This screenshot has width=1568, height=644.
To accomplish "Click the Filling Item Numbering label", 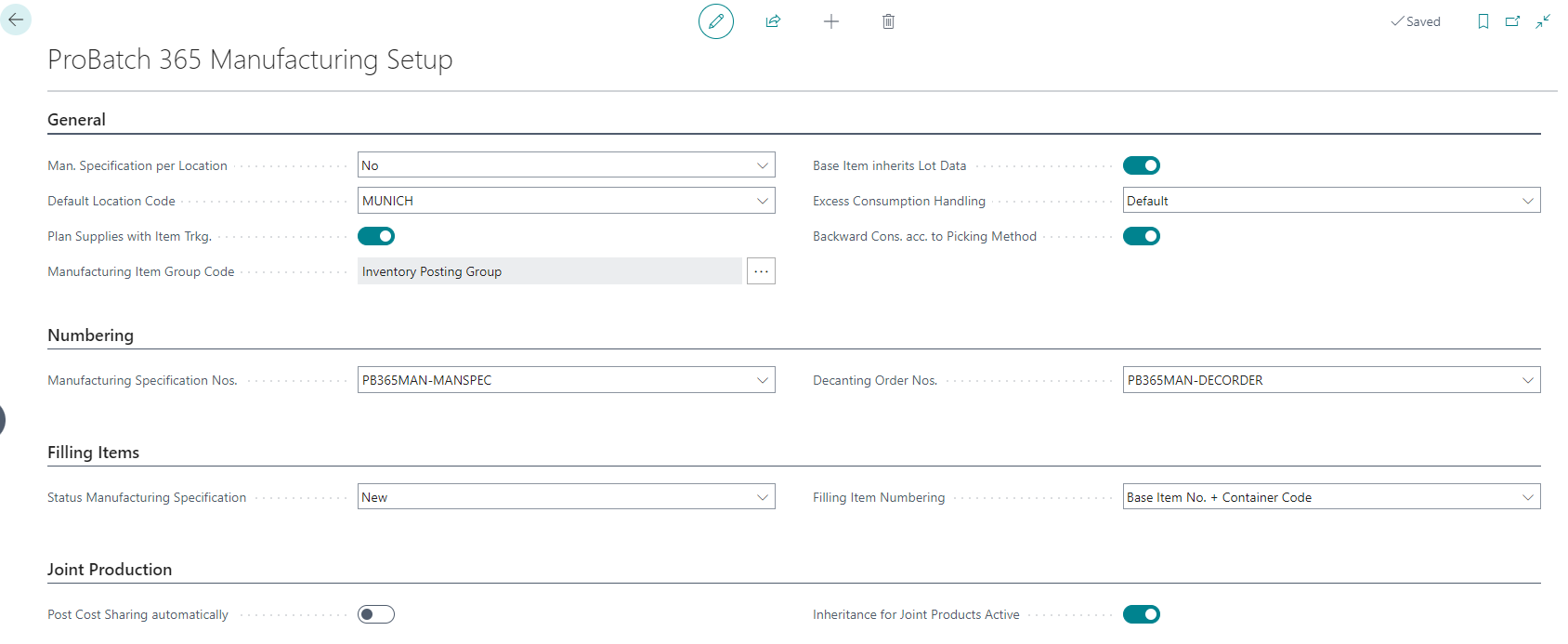I will pos(879,497).
